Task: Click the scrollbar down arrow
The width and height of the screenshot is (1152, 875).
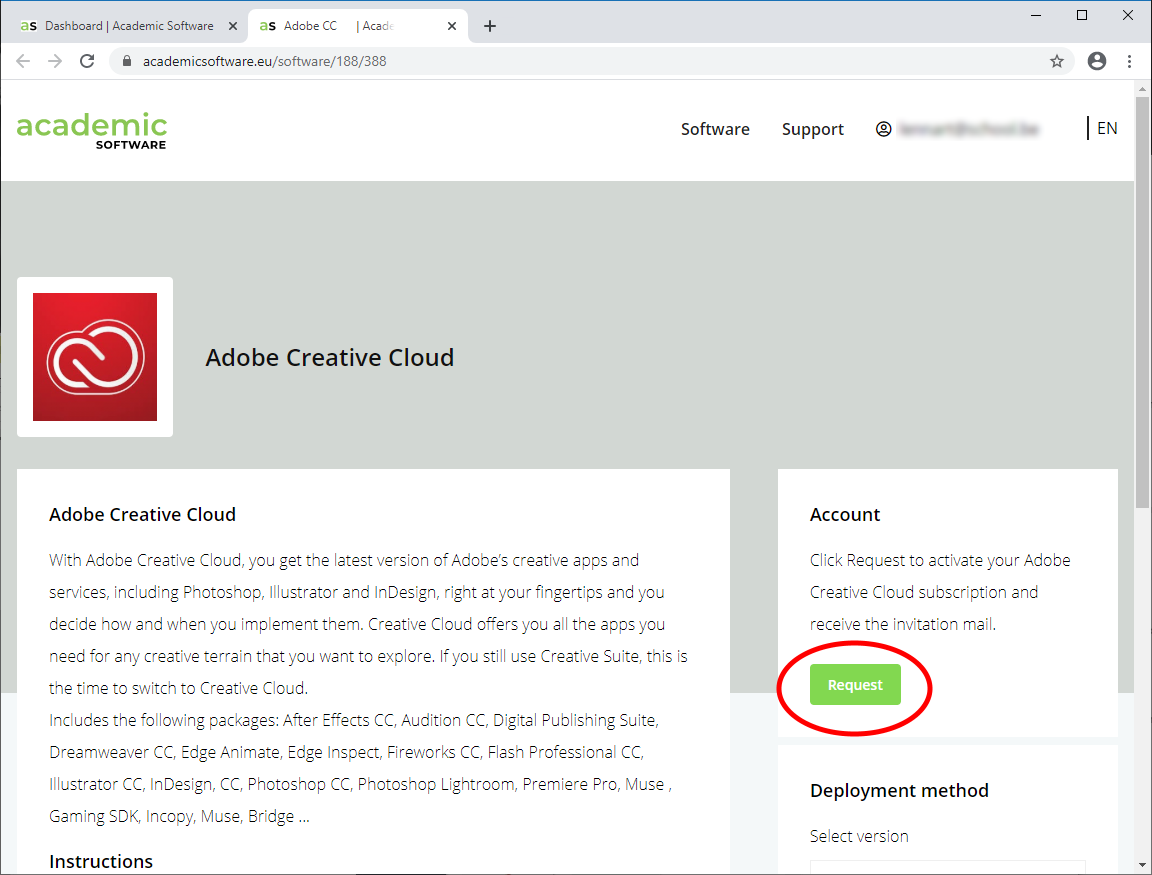Action: pos(1143,864)
